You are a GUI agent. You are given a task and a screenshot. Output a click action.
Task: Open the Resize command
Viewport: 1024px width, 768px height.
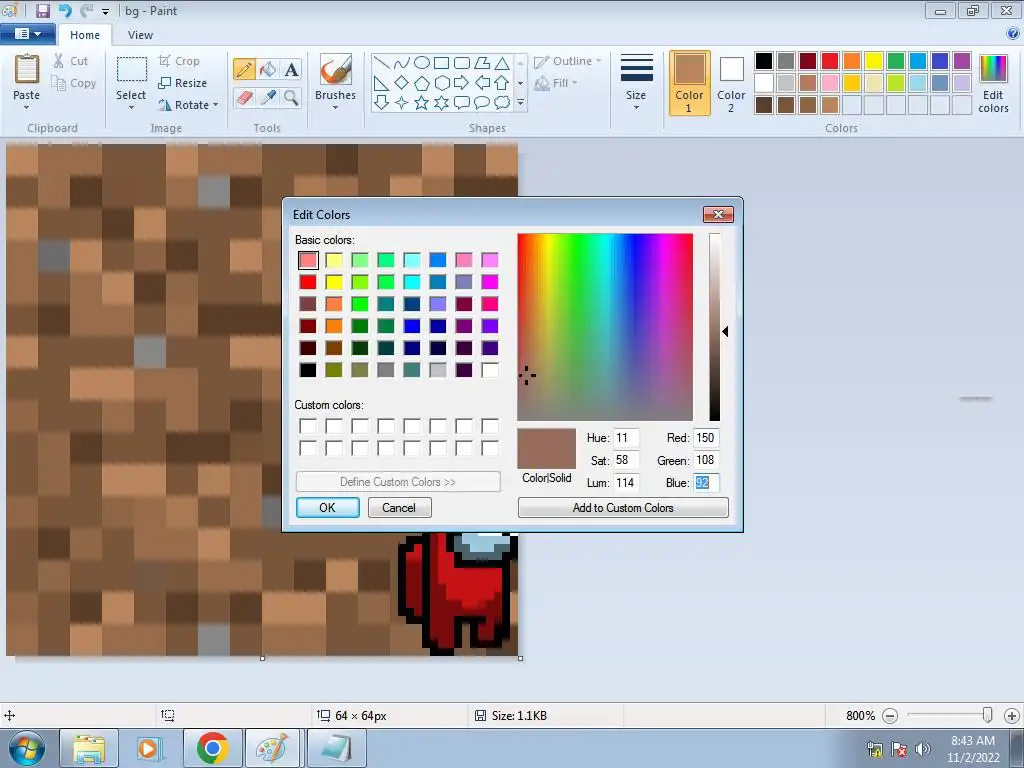pyautogui.click(x=183, y=83)
